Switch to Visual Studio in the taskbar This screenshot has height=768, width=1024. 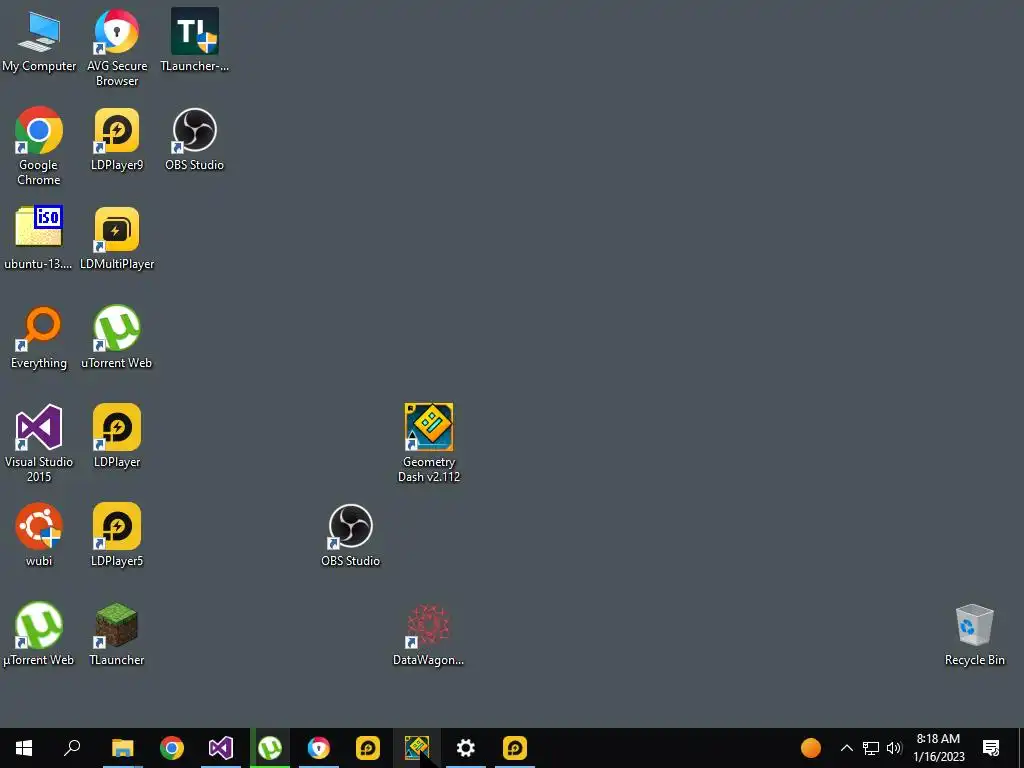pyautogui.click(x=221, y=748)
